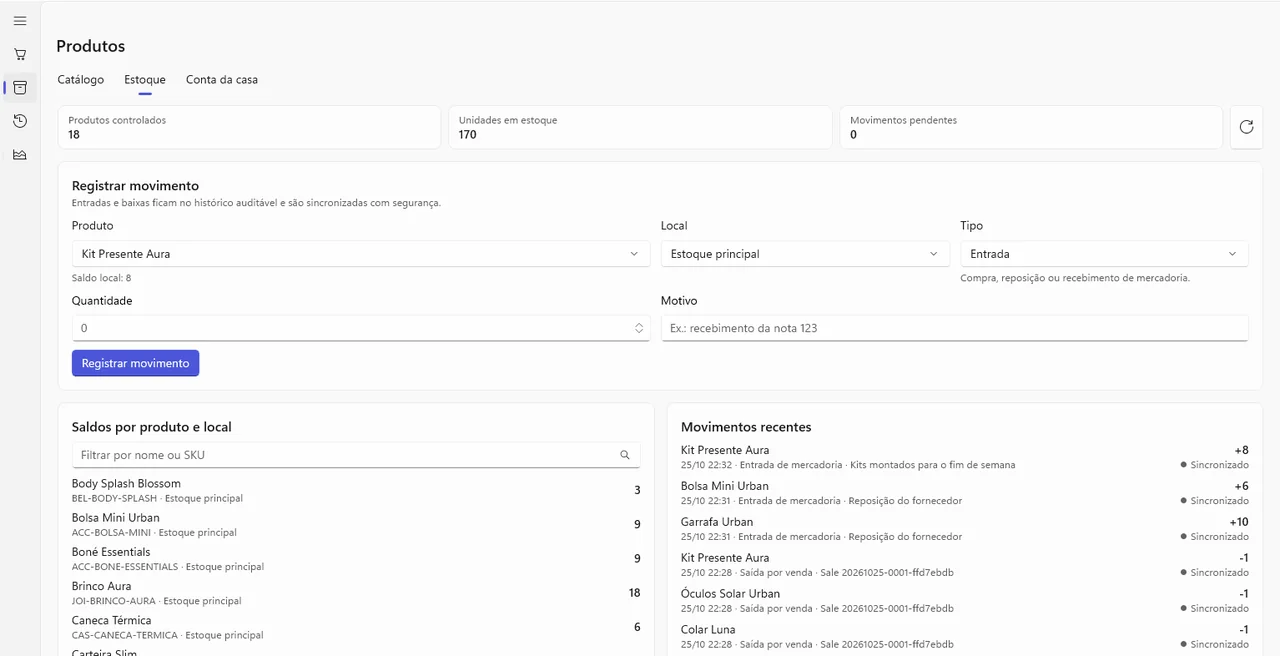Screen dimensions: 1280x656
Task: Select Bolsa Mini Urban with SKU ACC-BOLSA-MINI
Action: tap(356, 524)
